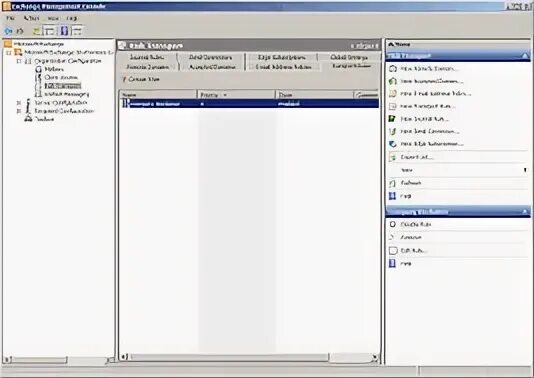534x378 pixels.
Task: Click the transport rule row icon in the list
Action: [125, 103]
